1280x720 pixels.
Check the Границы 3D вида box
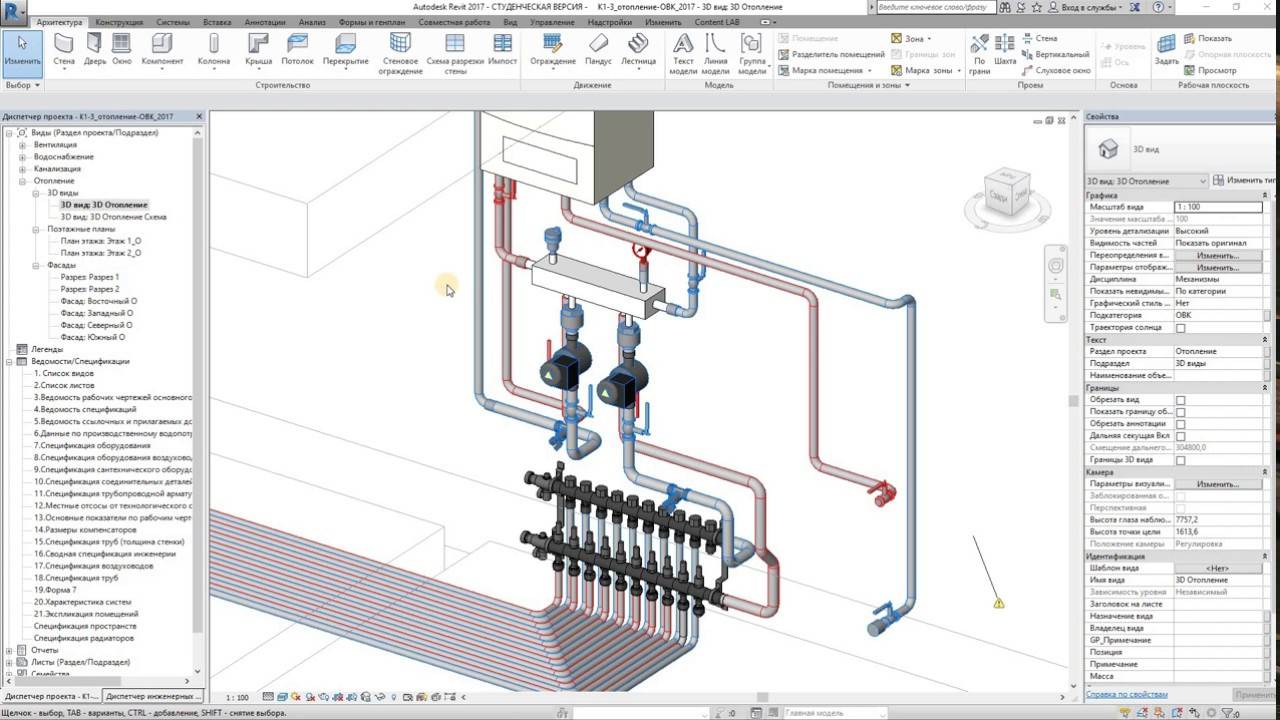tap(1180, 460)
